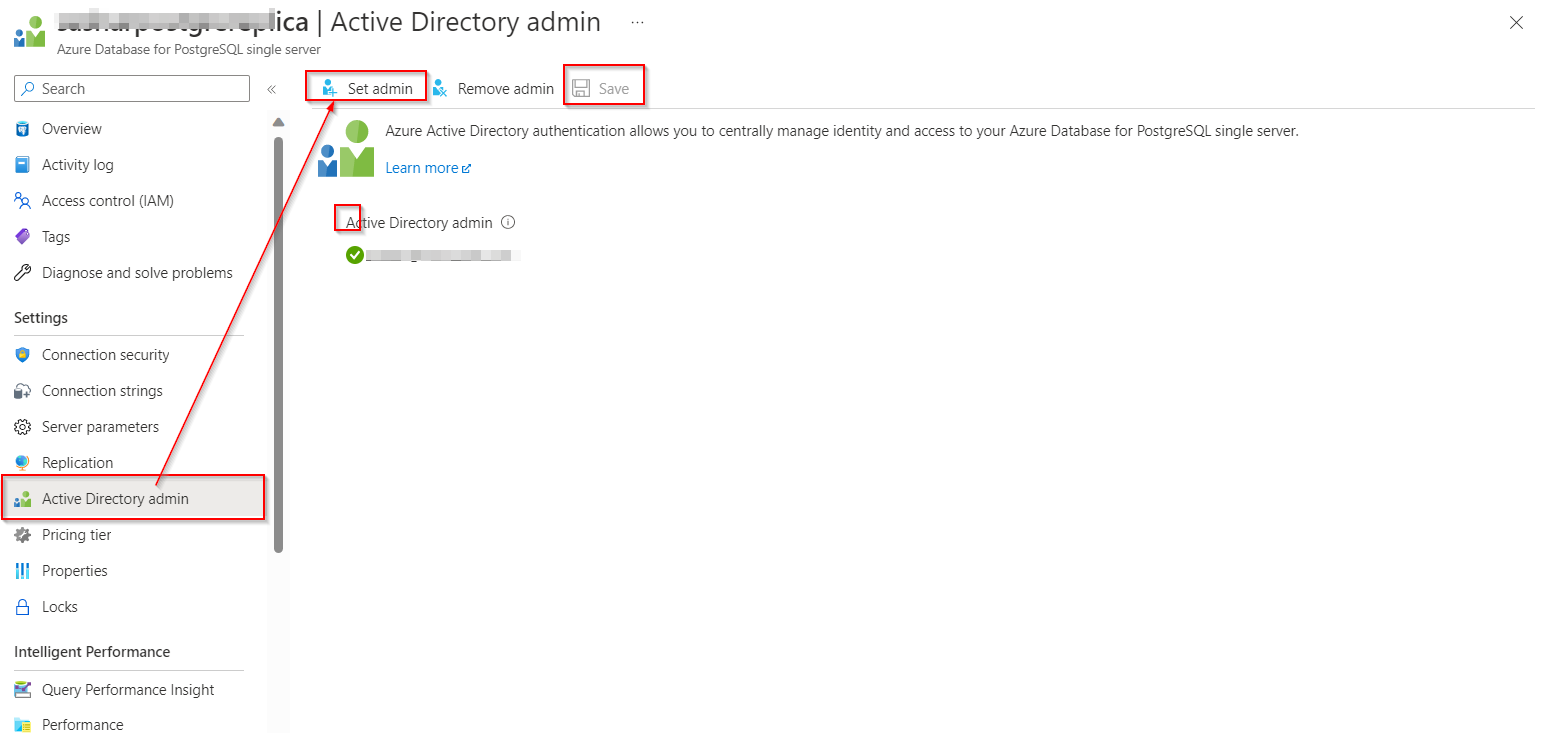
Task: Open Query Performance Insight
Action: pos(128,690)
